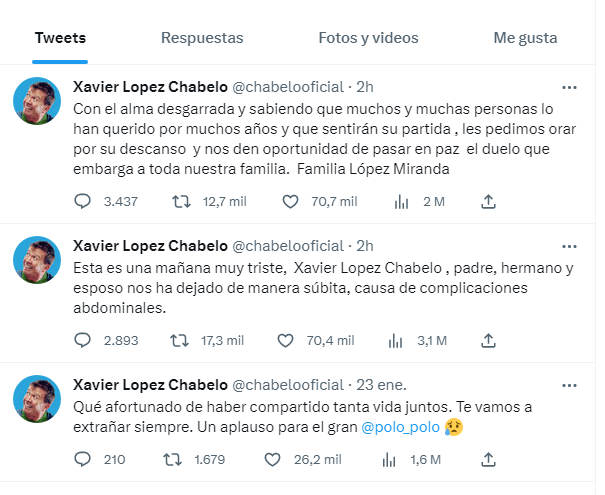Share the 'alma desgarrada' tweet

pos(489,202)
